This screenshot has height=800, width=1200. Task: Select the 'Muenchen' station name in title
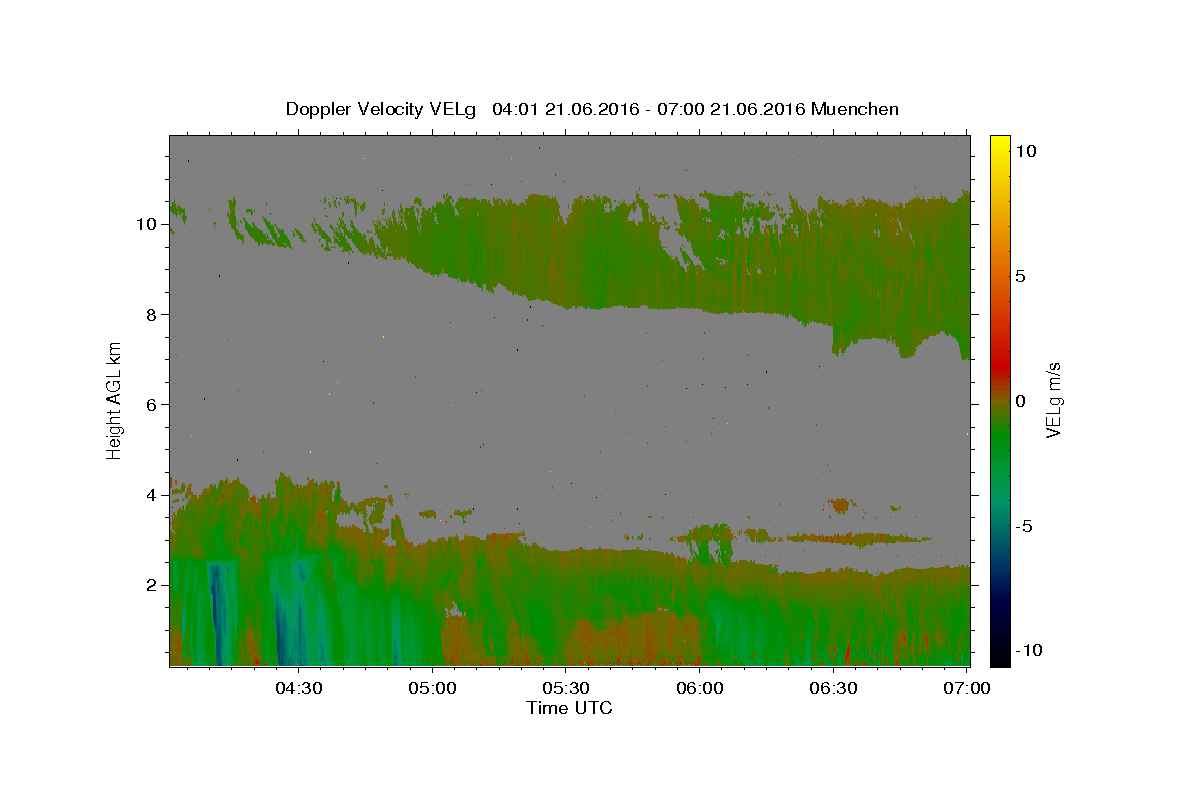855,109
